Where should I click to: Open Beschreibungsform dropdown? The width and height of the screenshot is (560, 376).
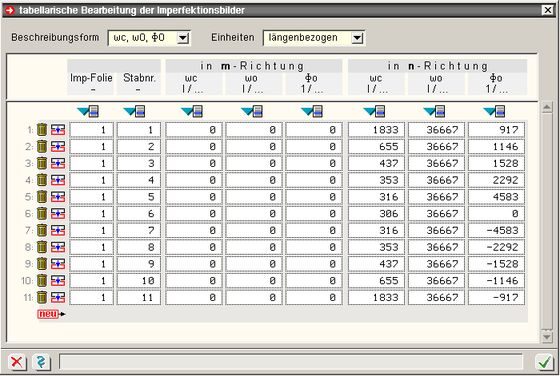pyautogui.click(x=183, y=38)
